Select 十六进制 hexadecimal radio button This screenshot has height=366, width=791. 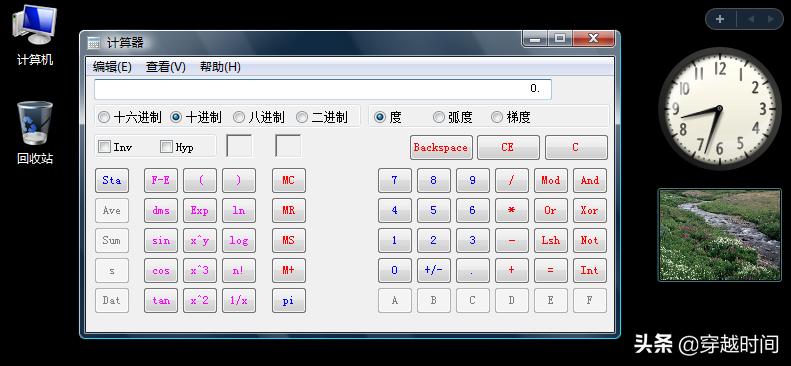[104, 117]
